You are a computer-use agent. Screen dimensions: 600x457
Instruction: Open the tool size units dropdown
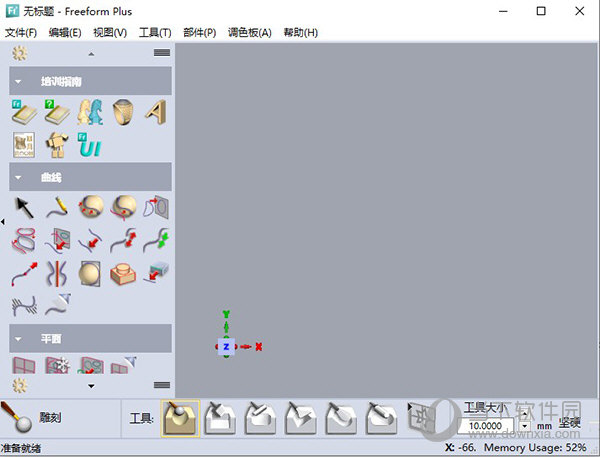525,426
